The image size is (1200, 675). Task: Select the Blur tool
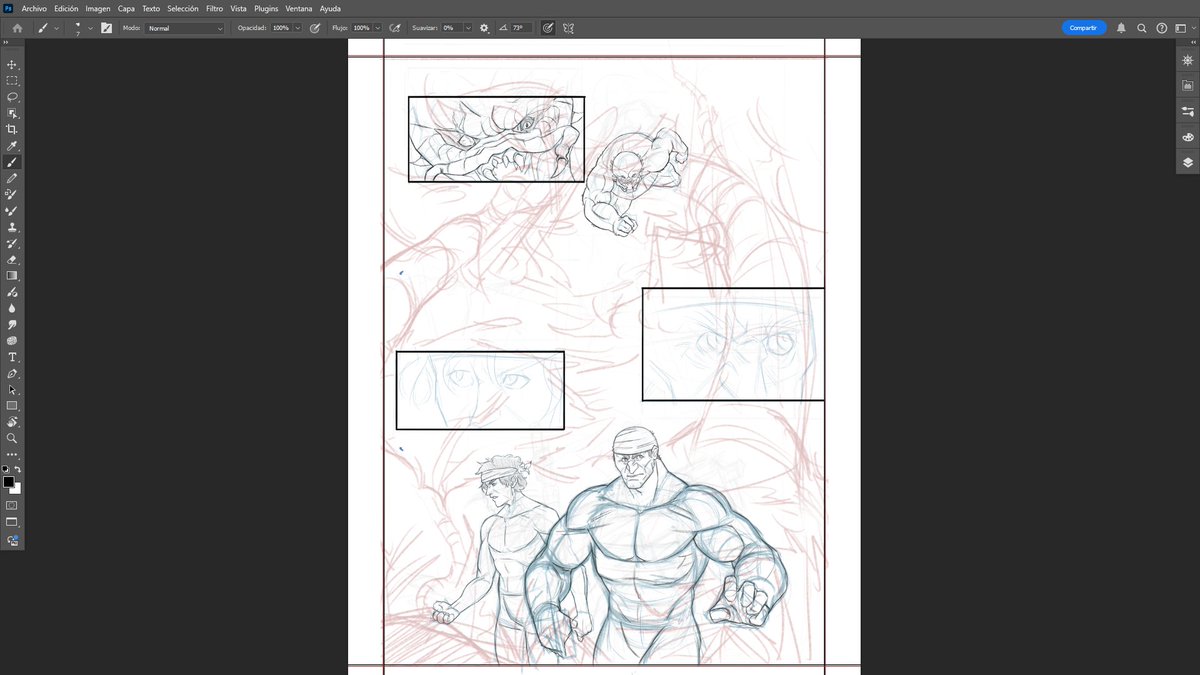pos(12,308)
